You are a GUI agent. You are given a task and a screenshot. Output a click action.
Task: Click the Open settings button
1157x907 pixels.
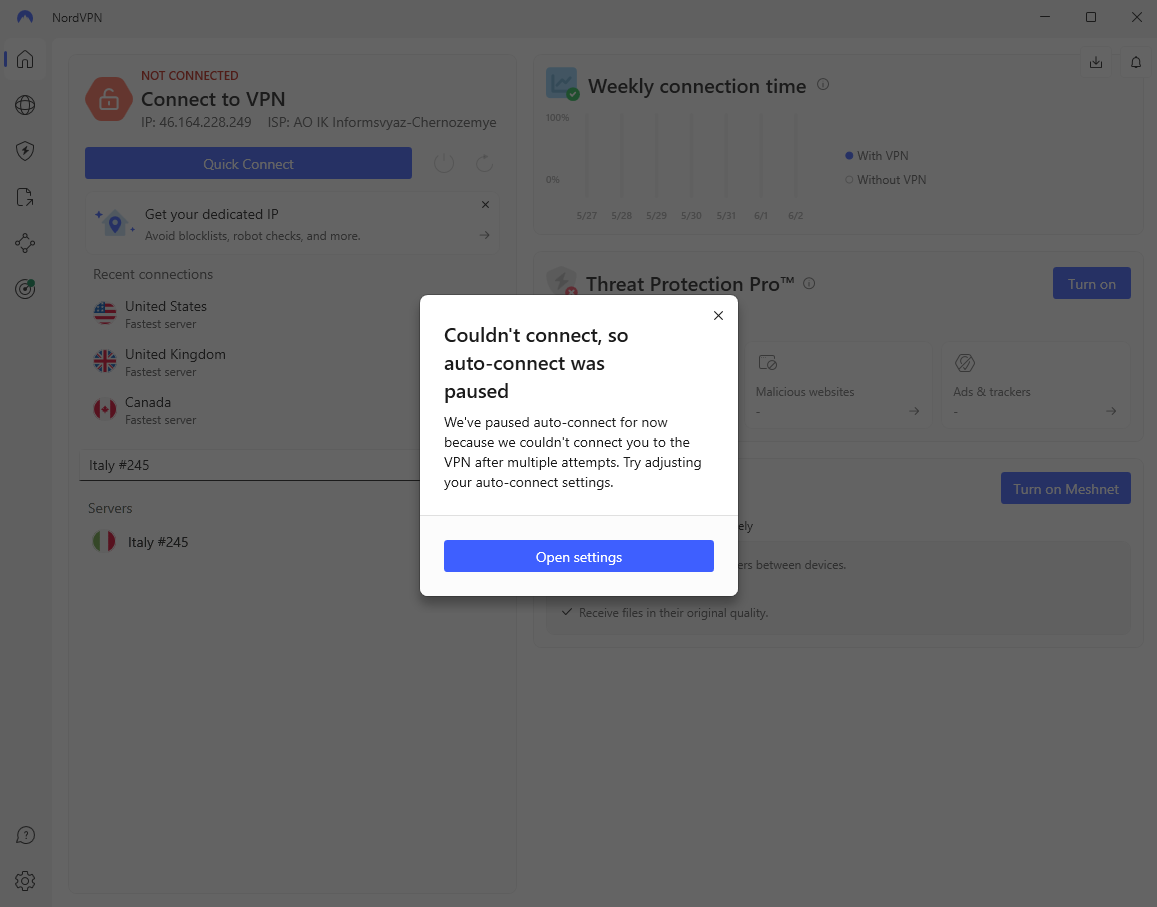pyautogui.click(x=578, y=556)
